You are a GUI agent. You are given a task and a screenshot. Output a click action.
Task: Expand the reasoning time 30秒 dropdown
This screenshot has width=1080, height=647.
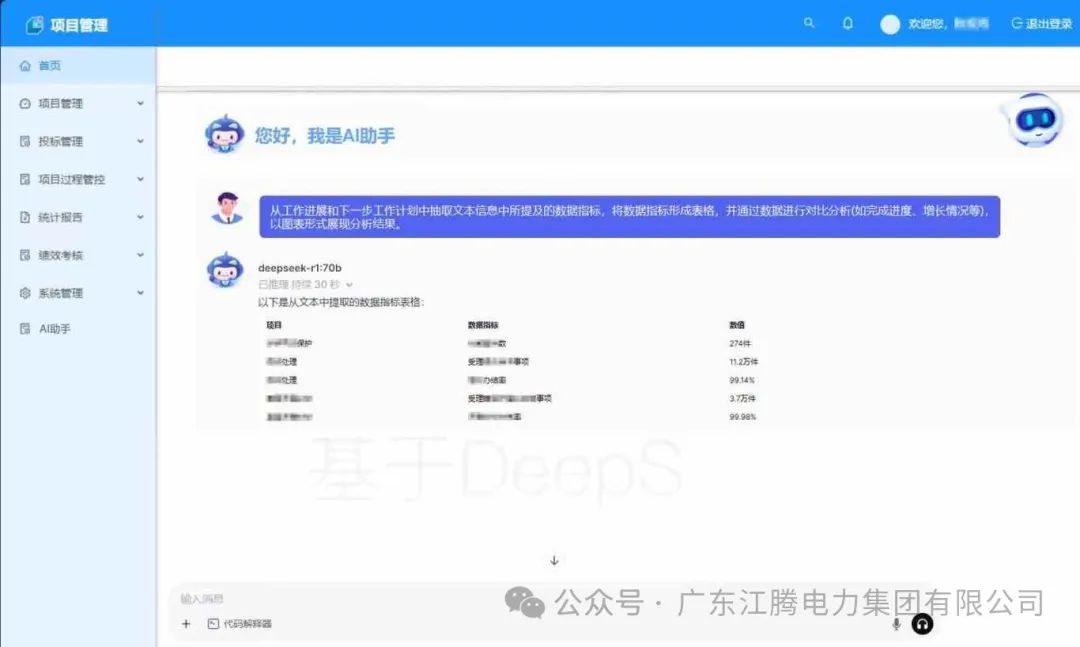[x=306, y=285]
